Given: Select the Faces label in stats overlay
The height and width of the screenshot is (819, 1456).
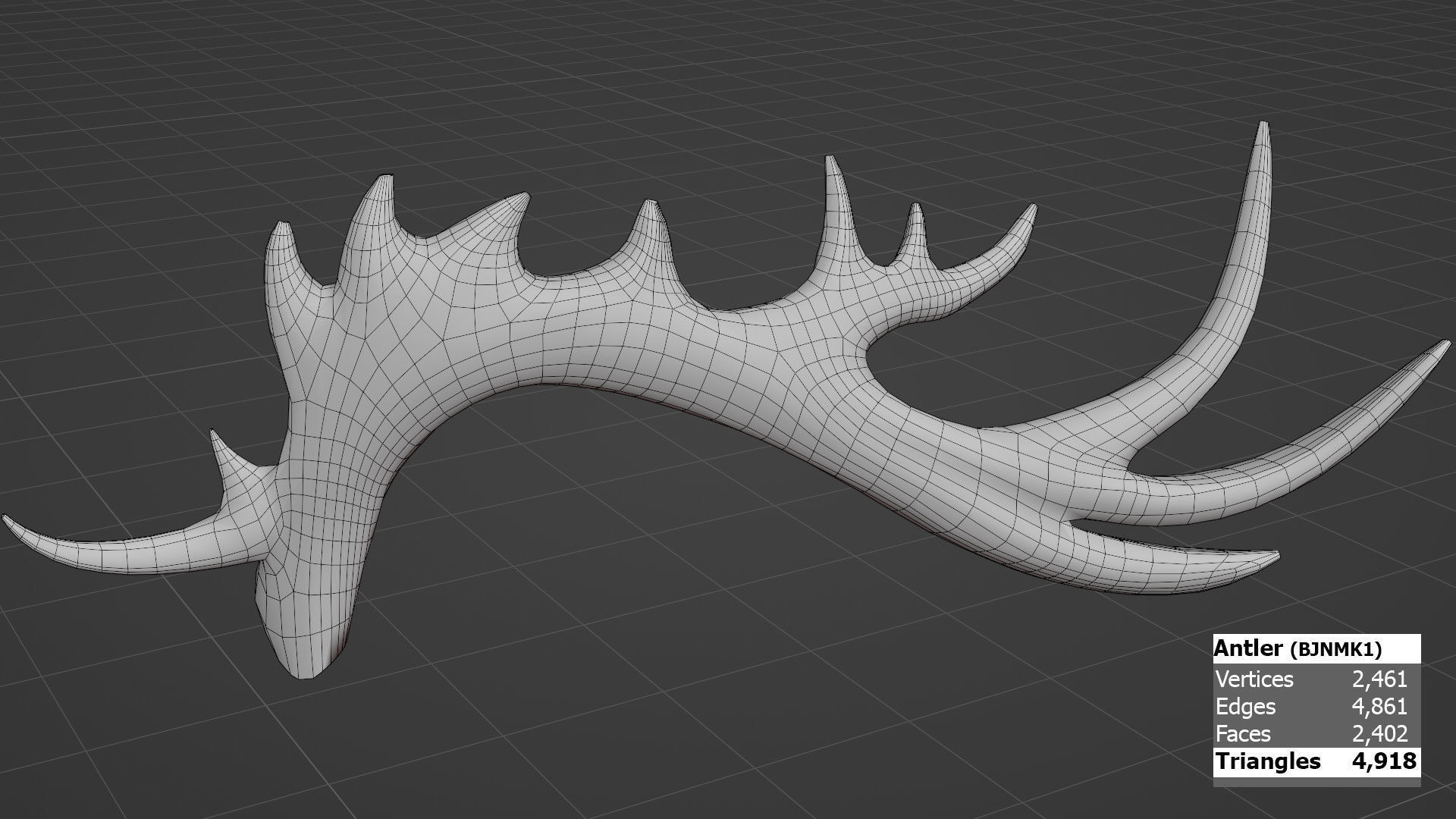Looking at the screenshot, I should (x=1243, y=733).
